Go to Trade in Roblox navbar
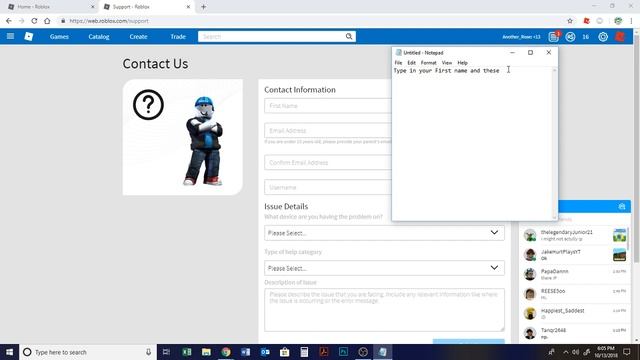The width and height of the screenshot is (640, 360). coord(178,37)
